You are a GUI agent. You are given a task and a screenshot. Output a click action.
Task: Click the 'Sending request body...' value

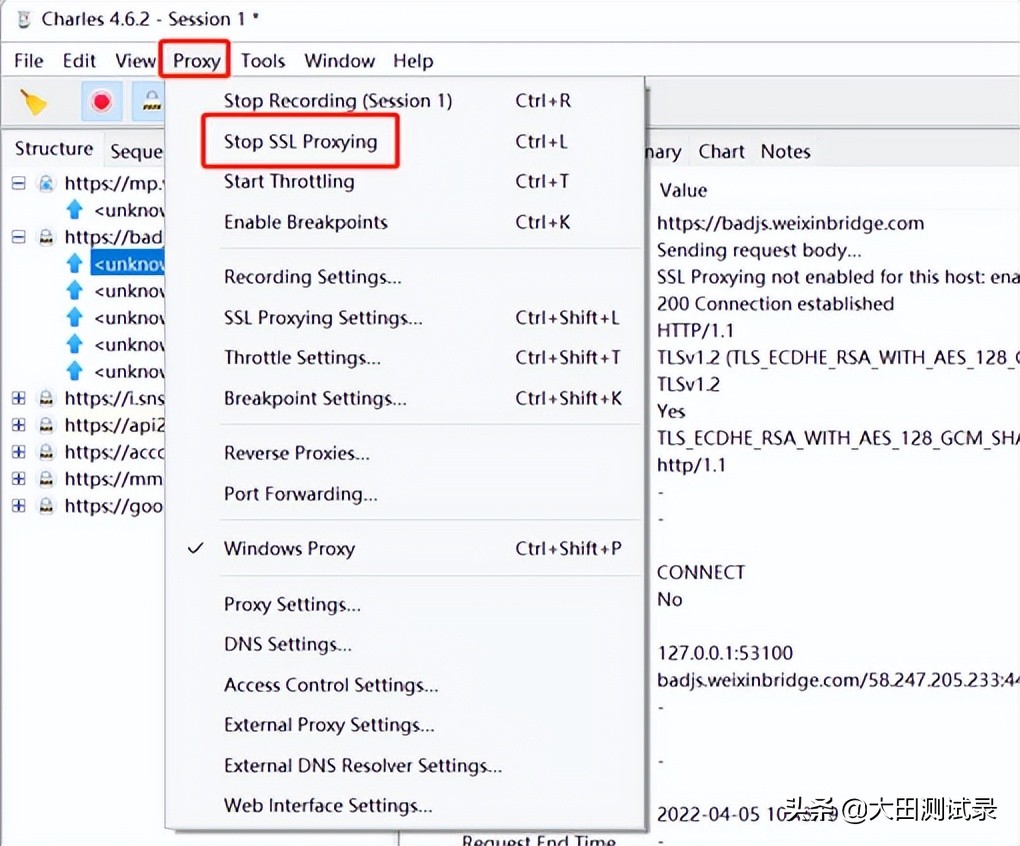(758, 250)
